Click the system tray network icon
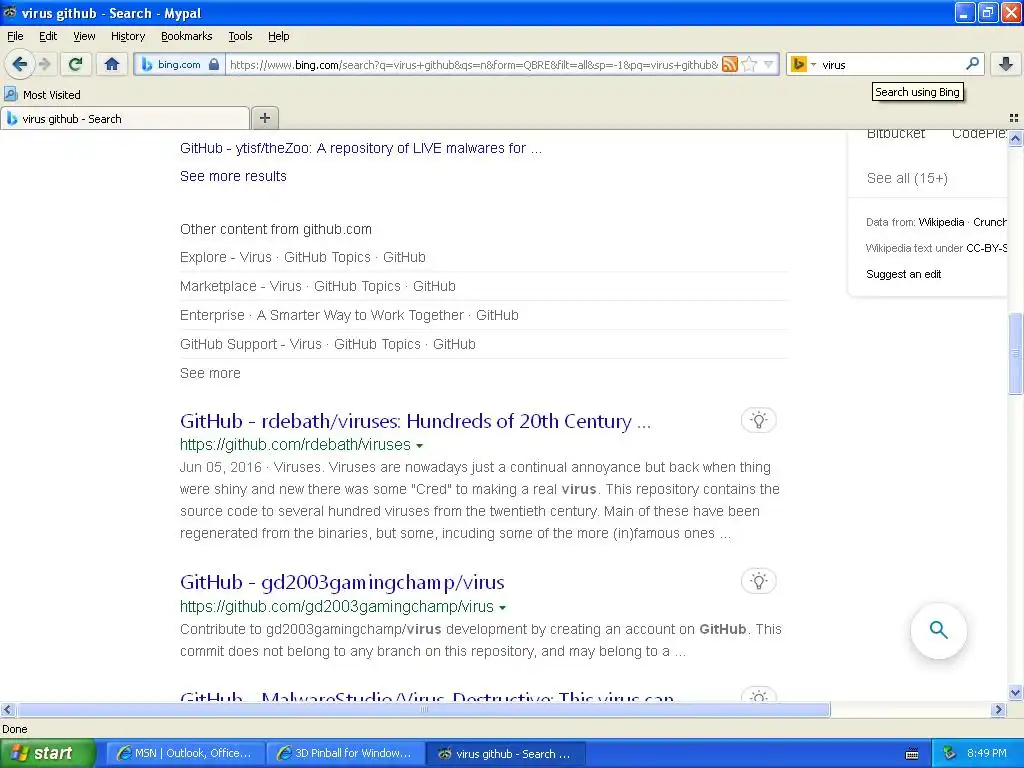Viewport: 1024px width, 768px height. [x=950, y=754]
